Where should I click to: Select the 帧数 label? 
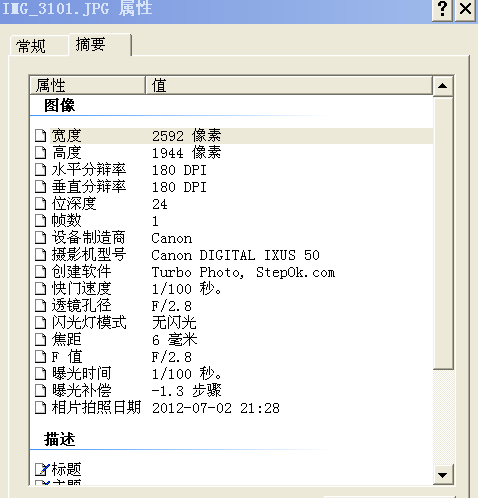coord(66,221)
